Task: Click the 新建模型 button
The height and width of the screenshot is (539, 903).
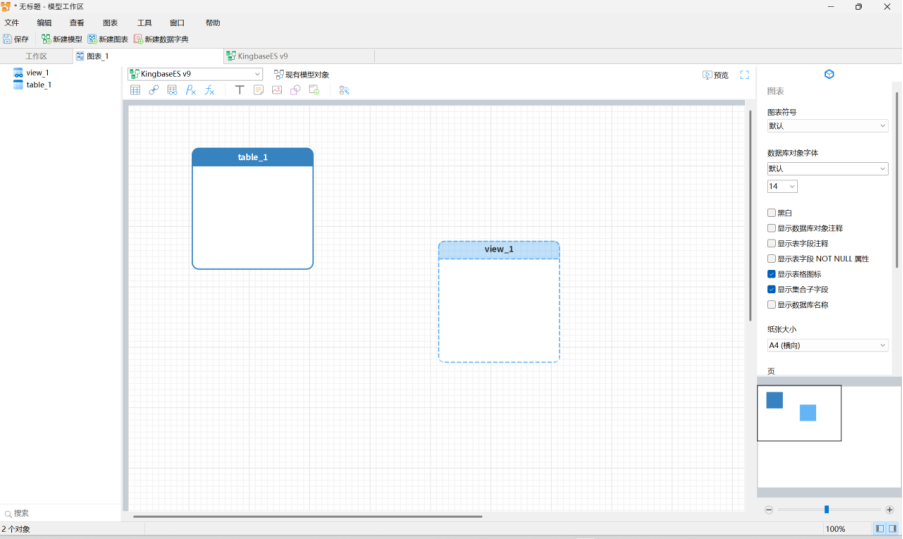Action: pyautogui.click(x=62, y=39)
